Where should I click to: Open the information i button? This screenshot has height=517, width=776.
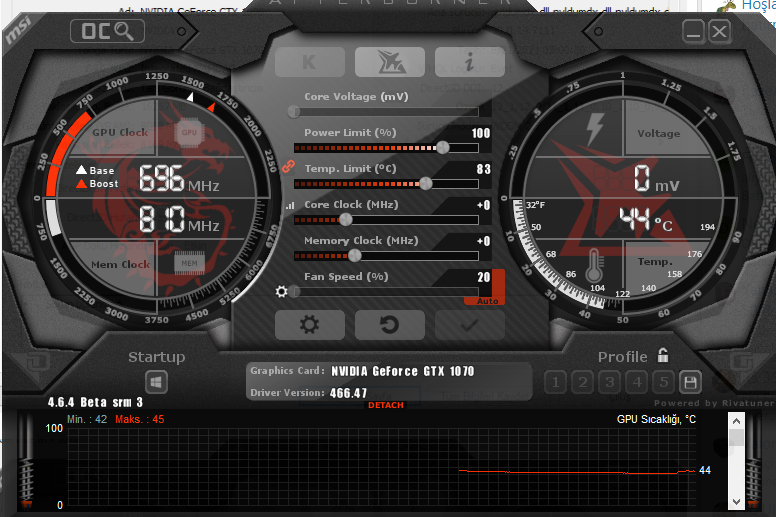(470, 62)
